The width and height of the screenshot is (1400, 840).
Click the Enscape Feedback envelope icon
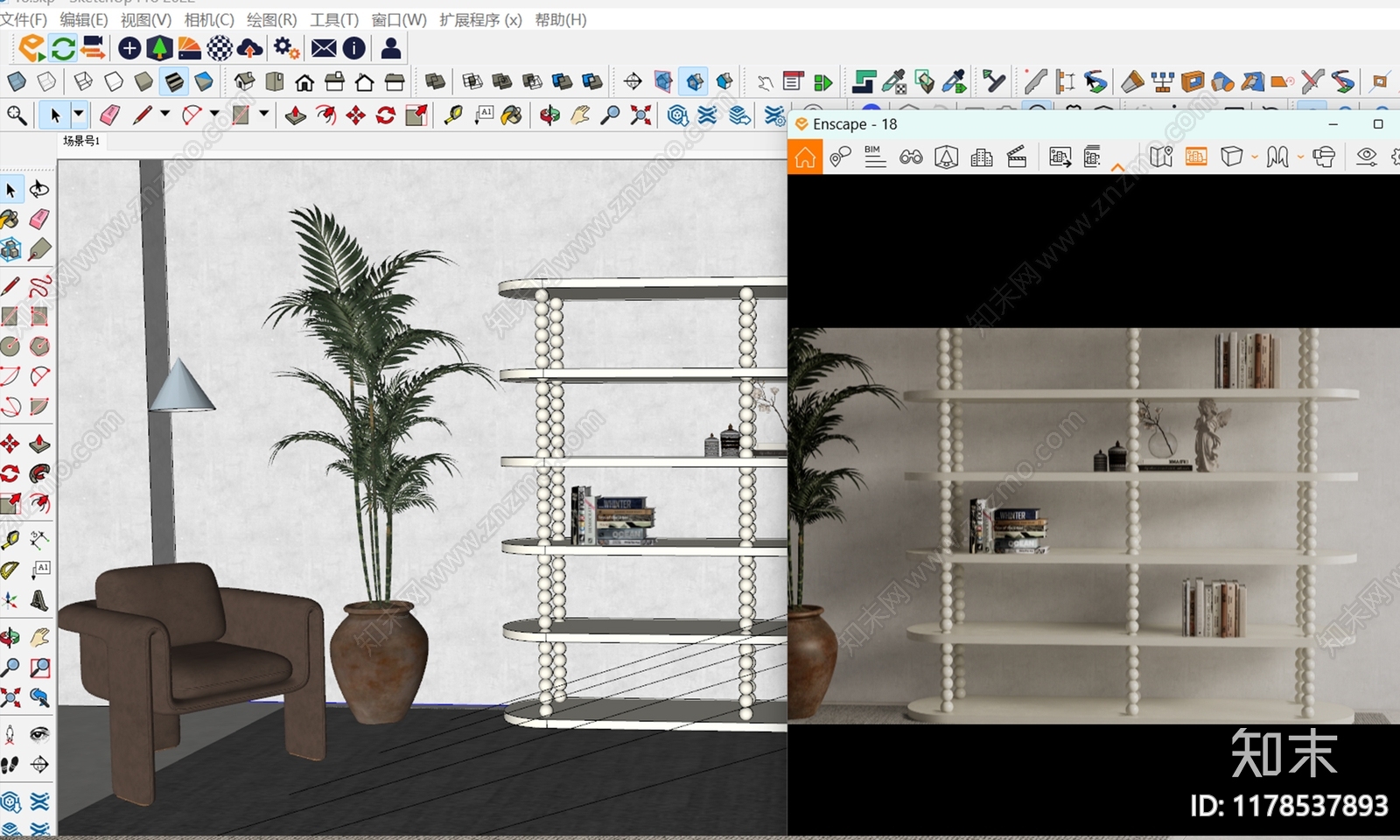pos(324,48)
